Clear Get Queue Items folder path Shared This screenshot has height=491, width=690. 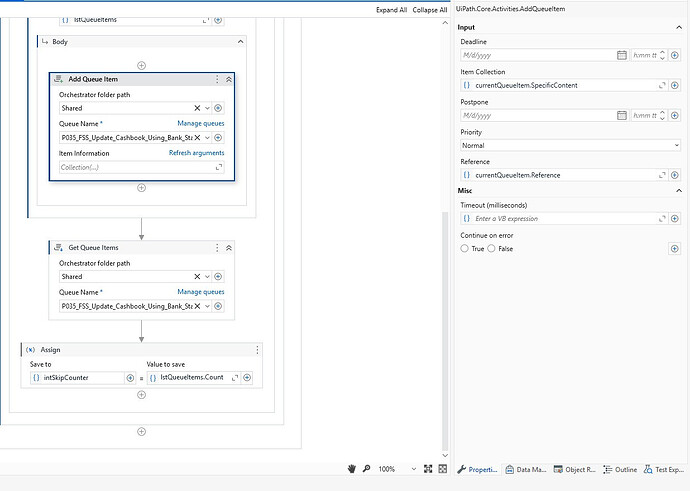[197, 276]
